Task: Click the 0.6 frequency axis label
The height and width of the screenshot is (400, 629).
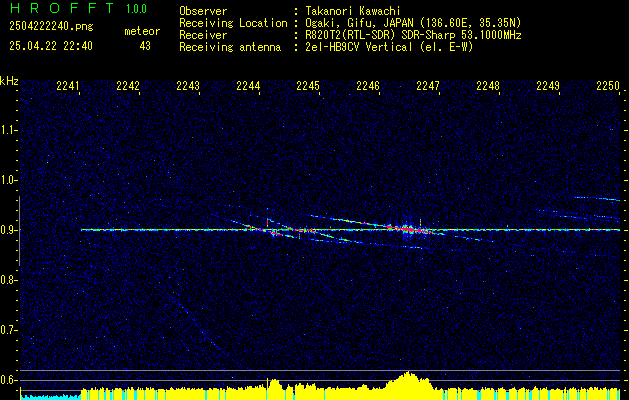Action: 8,380
